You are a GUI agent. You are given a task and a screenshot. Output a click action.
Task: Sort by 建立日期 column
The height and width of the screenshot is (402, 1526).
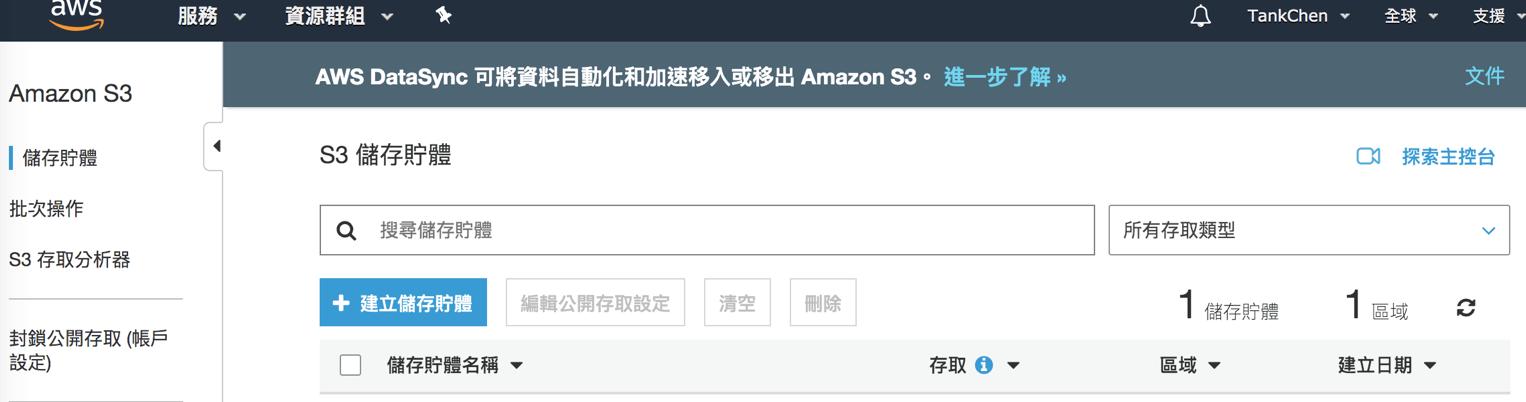pos(1387,366)
